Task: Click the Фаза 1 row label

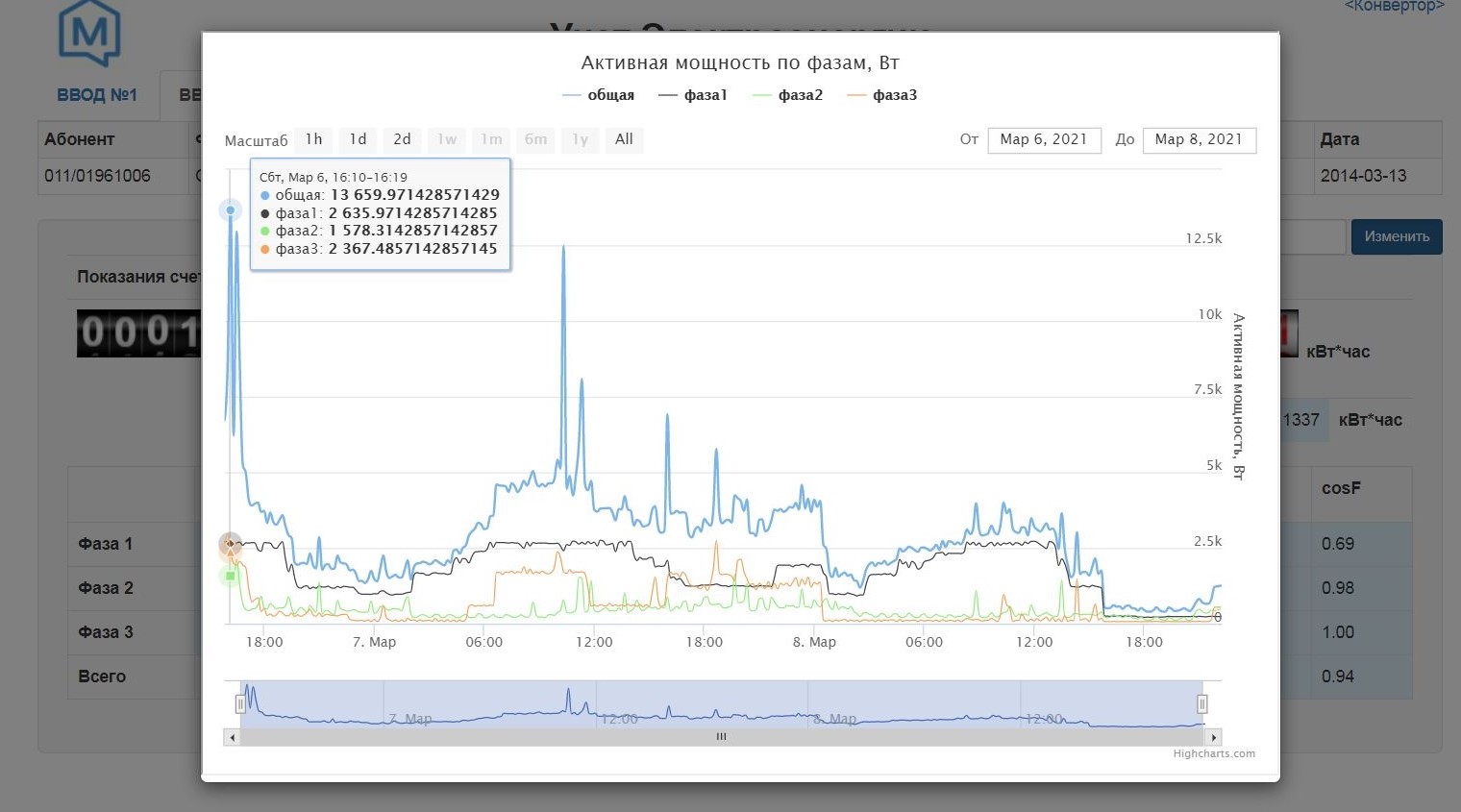Action: (106, 544)
